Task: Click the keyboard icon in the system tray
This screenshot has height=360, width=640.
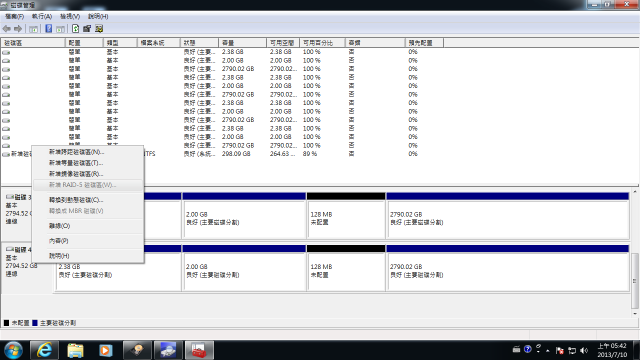Action: pyautogui.click(x=516, y=349)
